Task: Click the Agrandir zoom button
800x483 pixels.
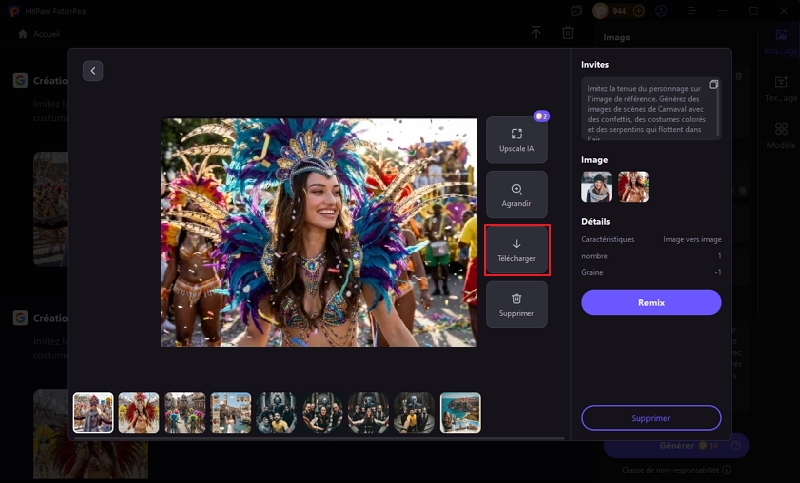Action: (516, 195)
